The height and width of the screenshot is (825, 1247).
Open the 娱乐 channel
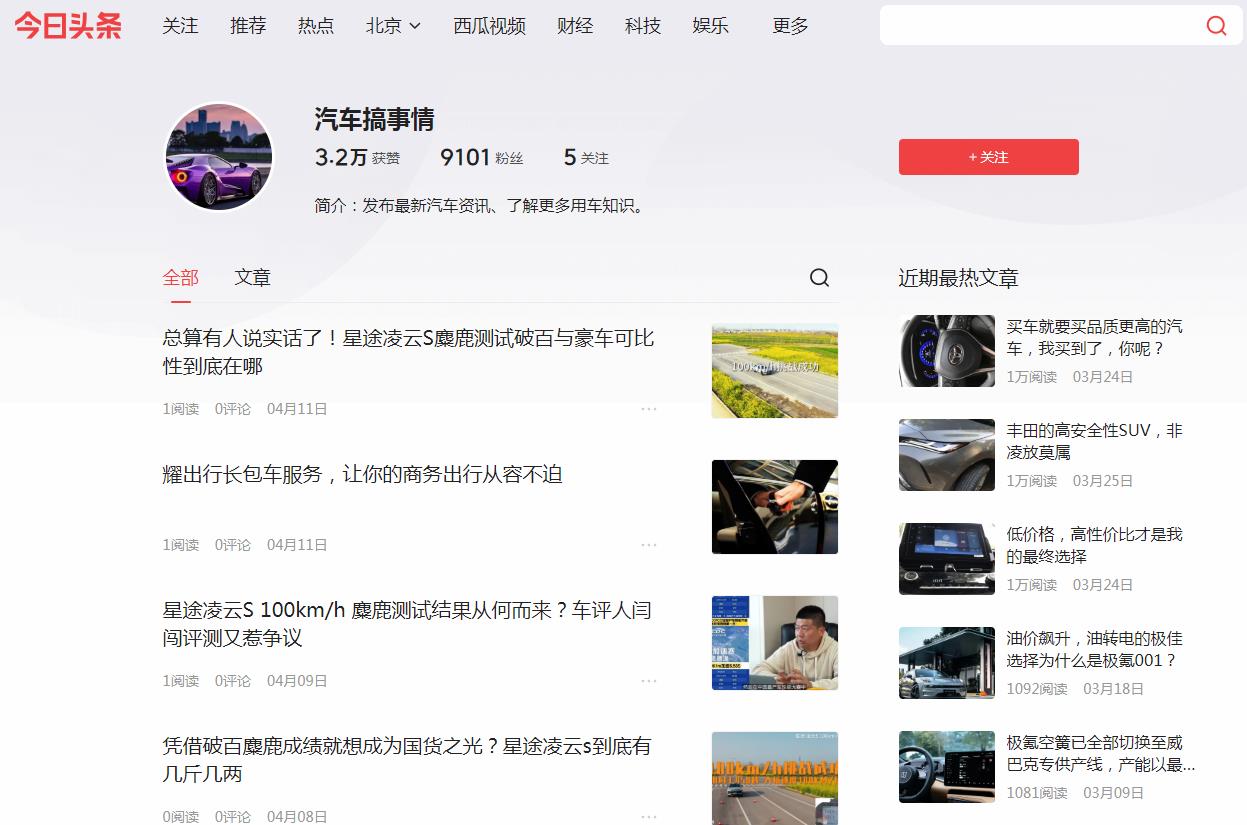[x=711, y=26]
